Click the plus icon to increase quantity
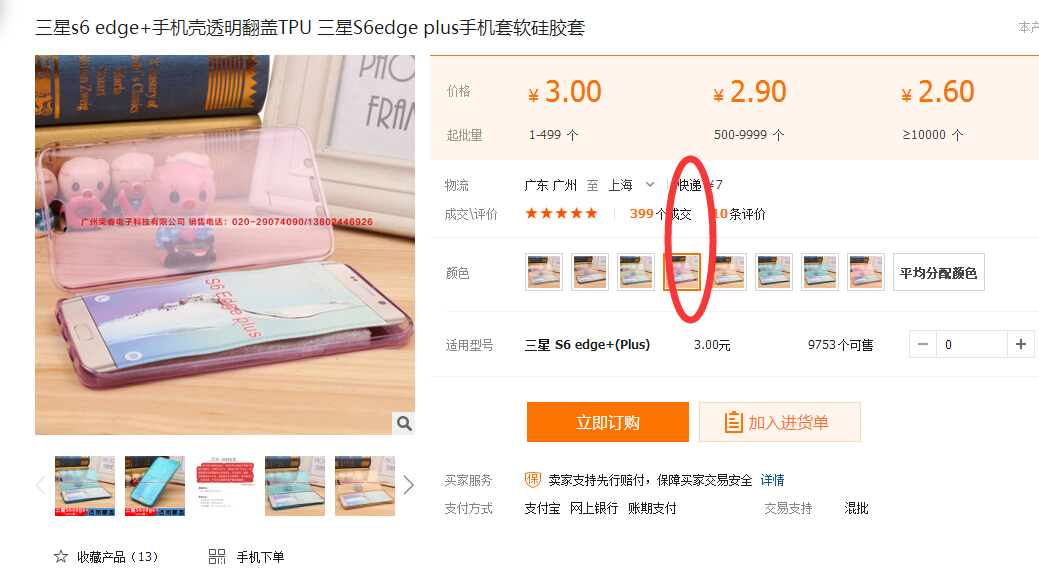 tap(1020, 344)
